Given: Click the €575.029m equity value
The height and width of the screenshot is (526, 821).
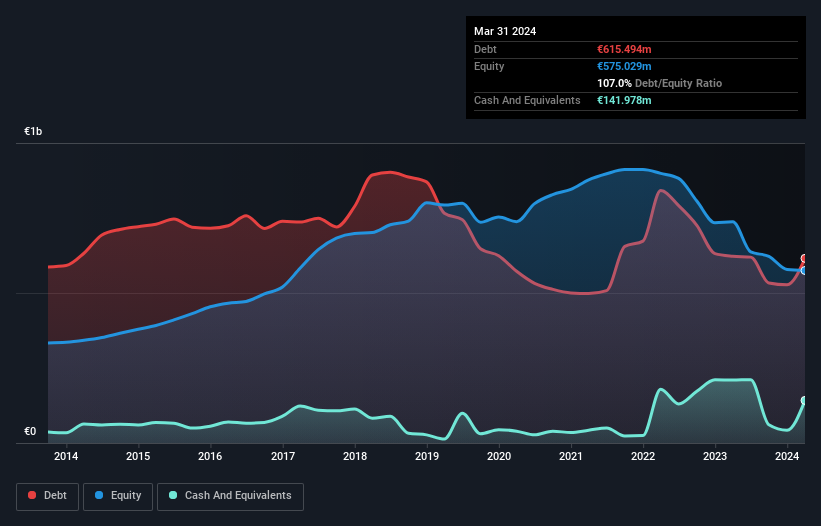Looking at the screenshot, I should point(624,66).
